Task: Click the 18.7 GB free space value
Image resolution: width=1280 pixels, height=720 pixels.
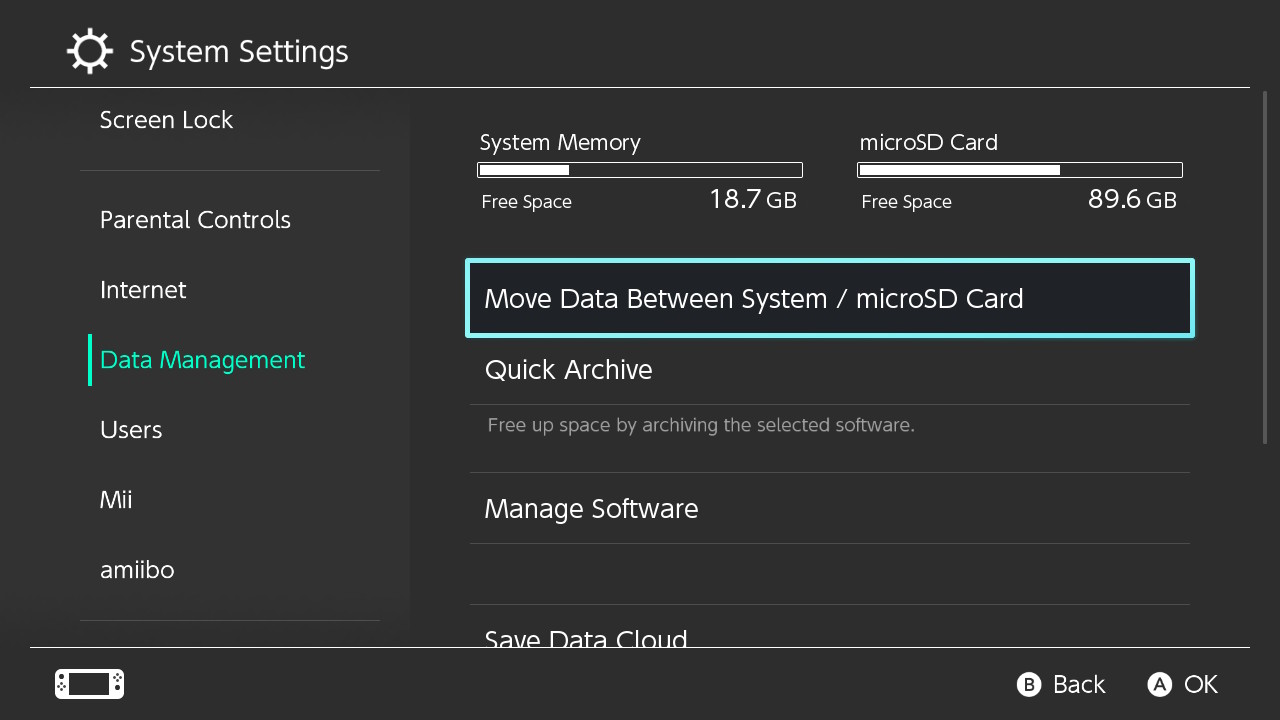Action: 752,199
